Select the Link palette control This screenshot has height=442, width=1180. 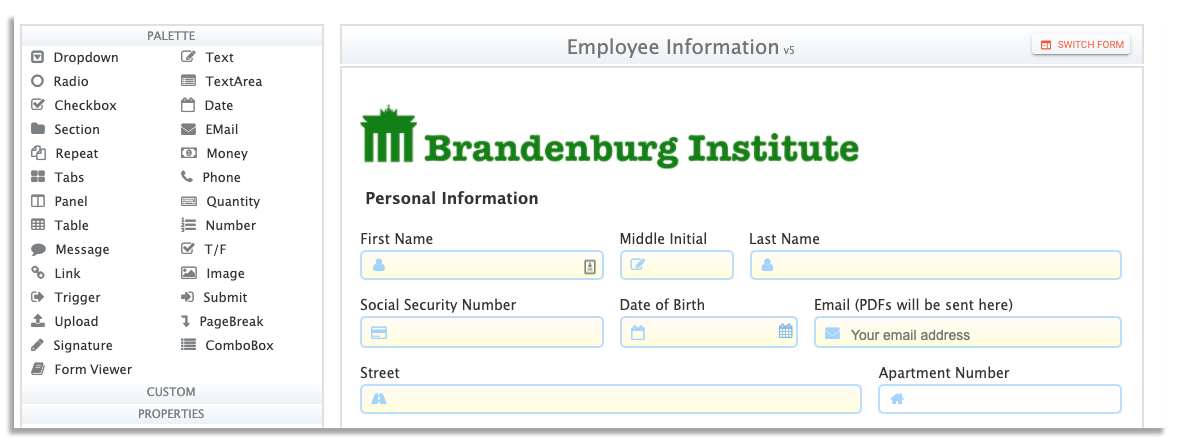click(56, 273)
